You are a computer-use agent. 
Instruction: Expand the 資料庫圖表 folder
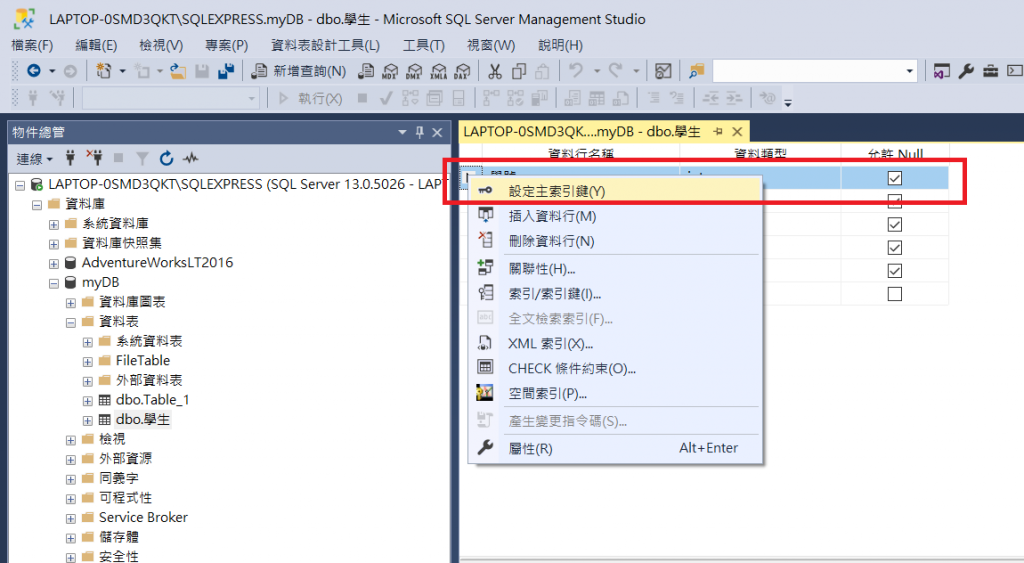[71, 303]
